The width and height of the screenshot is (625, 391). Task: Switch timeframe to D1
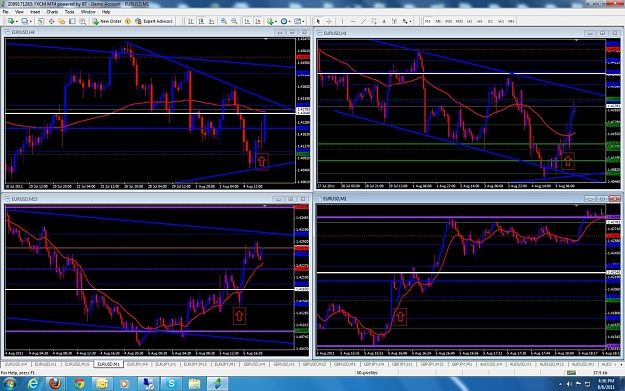tap(490, 21)
